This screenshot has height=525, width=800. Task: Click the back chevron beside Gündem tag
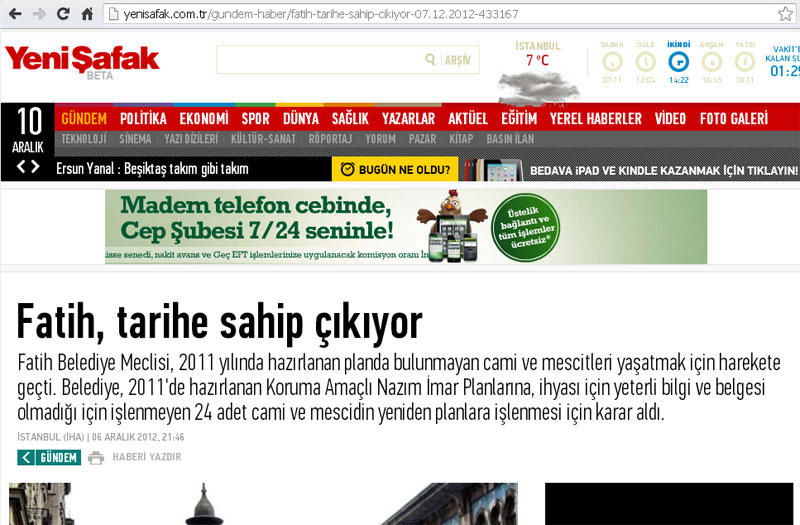[x=26, y=458]
